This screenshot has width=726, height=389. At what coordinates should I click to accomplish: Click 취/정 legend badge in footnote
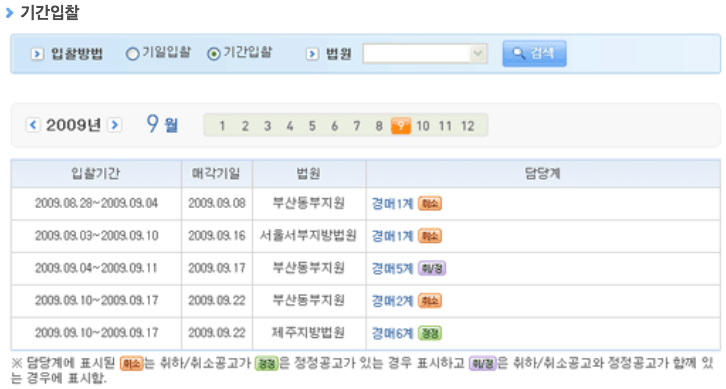(x=482, y=364)
